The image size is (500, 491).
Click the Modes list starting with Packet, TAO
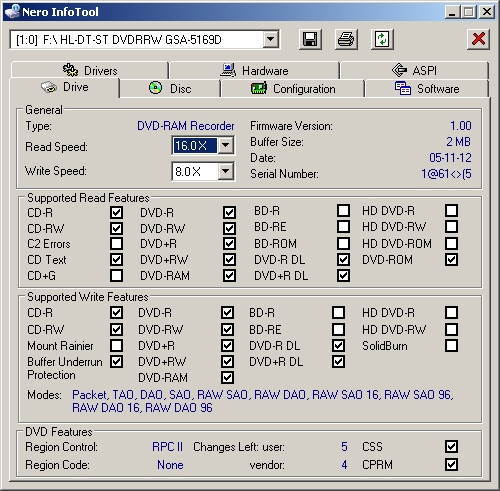tap(262, 401)
